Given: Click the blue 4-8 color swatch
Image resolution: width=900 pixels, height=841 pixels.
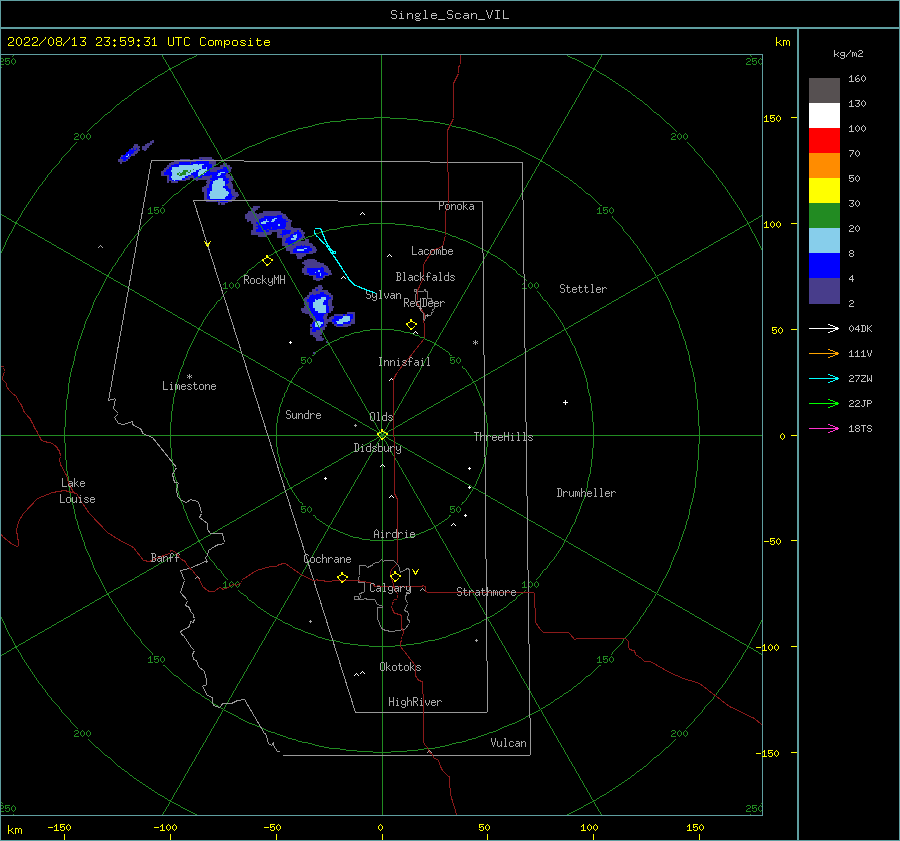Looking at the screenshot, I should [824, 265].
